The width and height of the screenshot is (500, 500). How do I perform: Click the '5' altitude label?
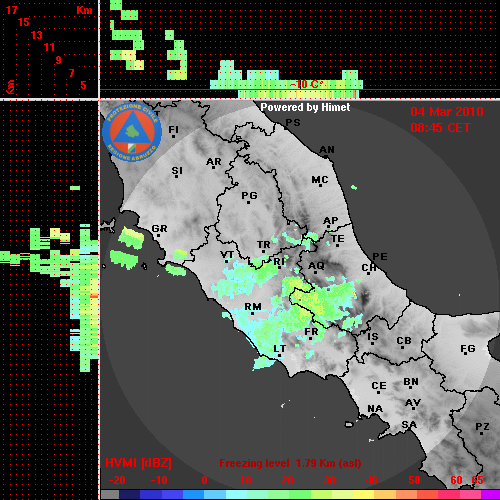83,85
